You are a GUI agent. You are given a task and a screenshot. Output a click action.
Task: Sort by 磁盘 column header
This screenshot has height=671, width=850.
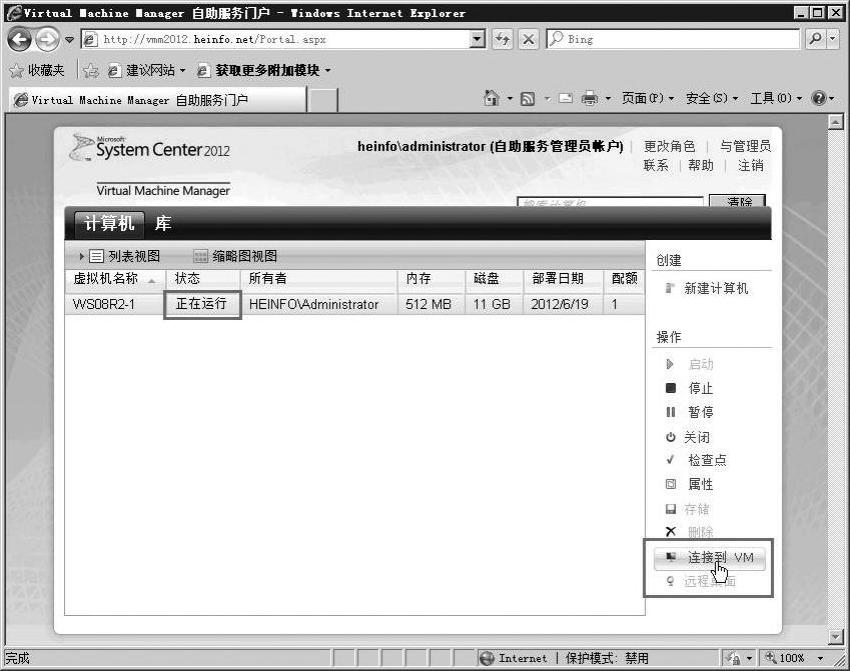pyautogui.click(x=494, y=279)
